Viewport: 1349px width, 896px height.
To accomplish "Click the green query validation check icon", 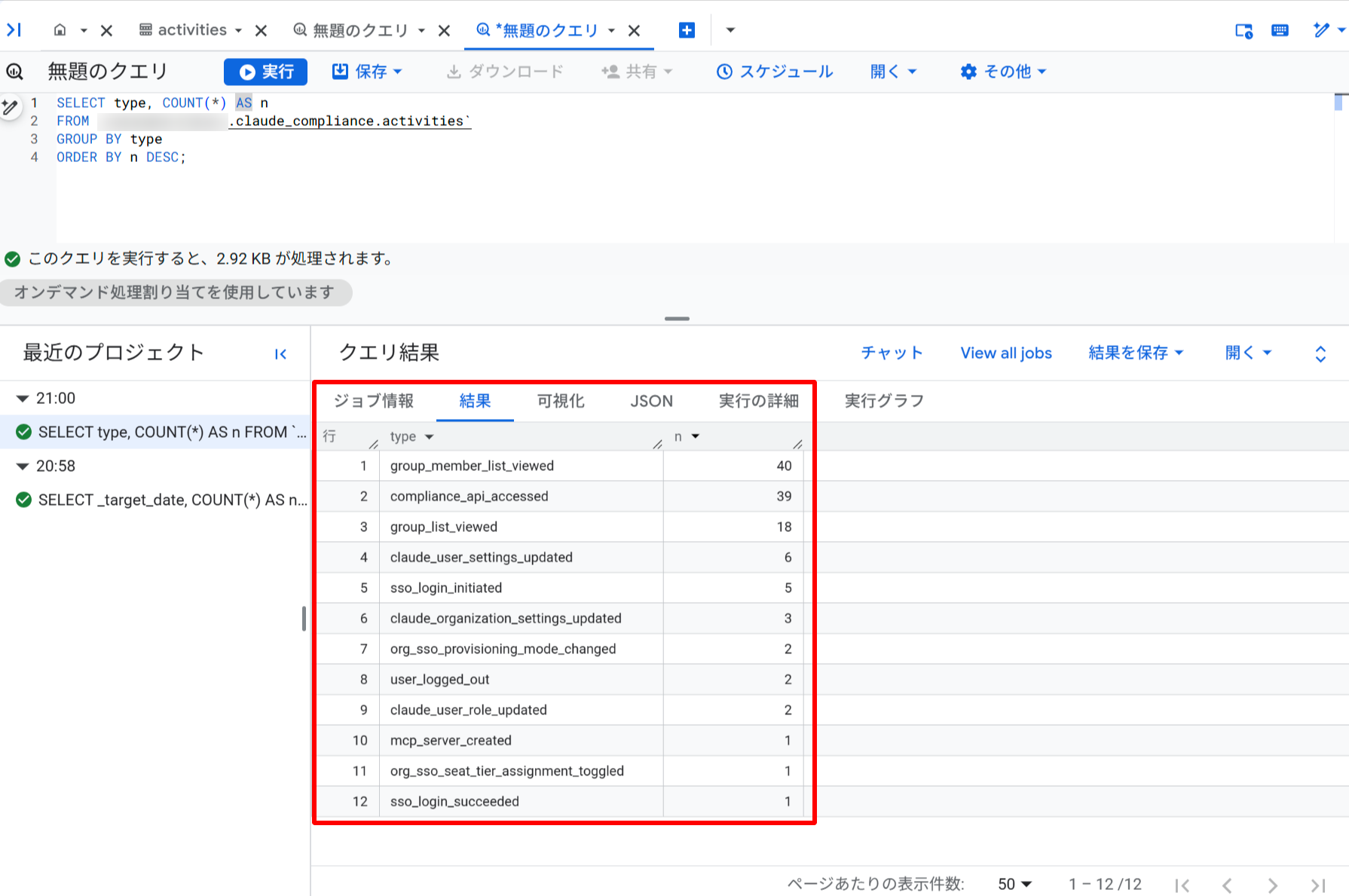I will (12, 259).
